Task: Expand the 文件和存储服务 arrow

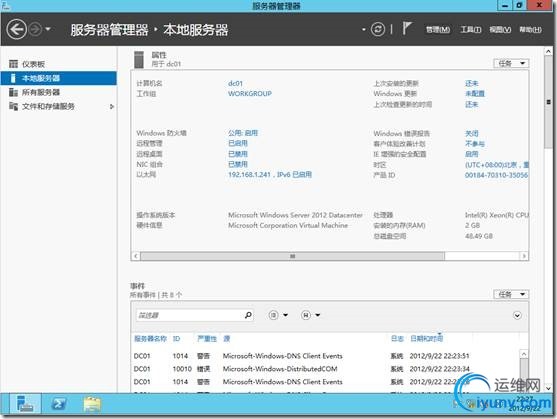Action: 112,106
